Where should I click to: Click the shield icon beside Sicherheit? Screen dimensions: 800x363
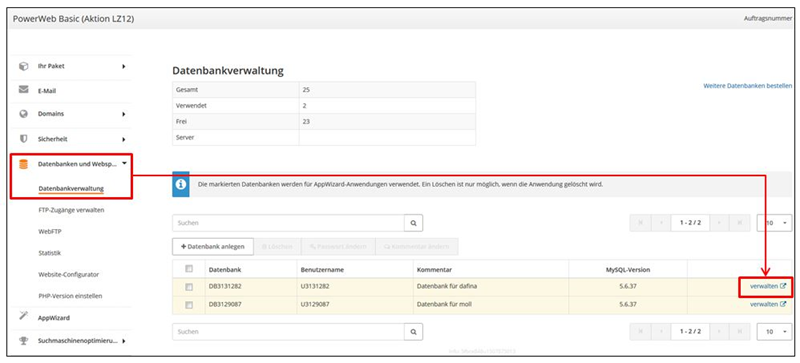23,138
